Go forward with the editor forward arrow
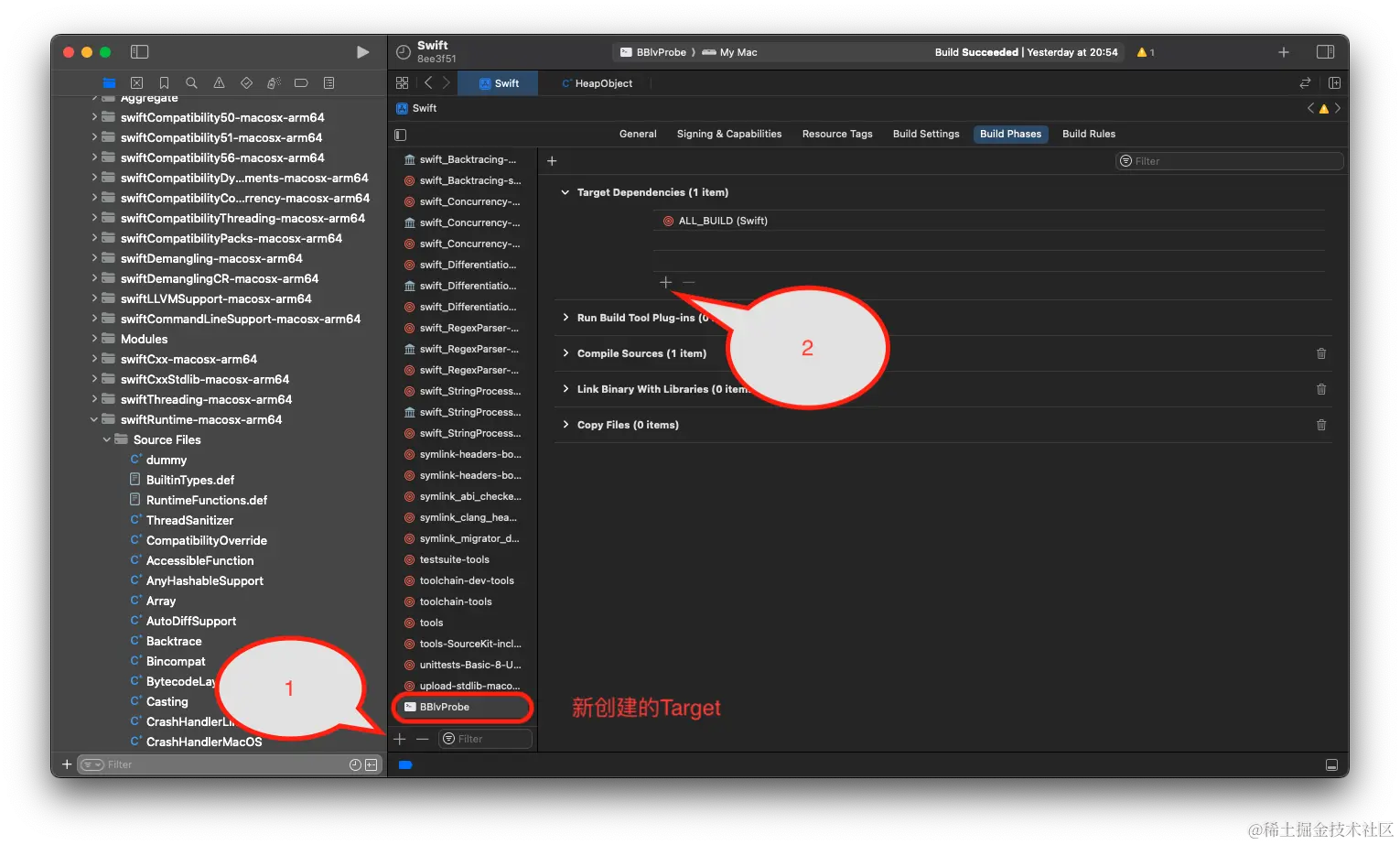1400x845 pixels. (x=447, y=83)
